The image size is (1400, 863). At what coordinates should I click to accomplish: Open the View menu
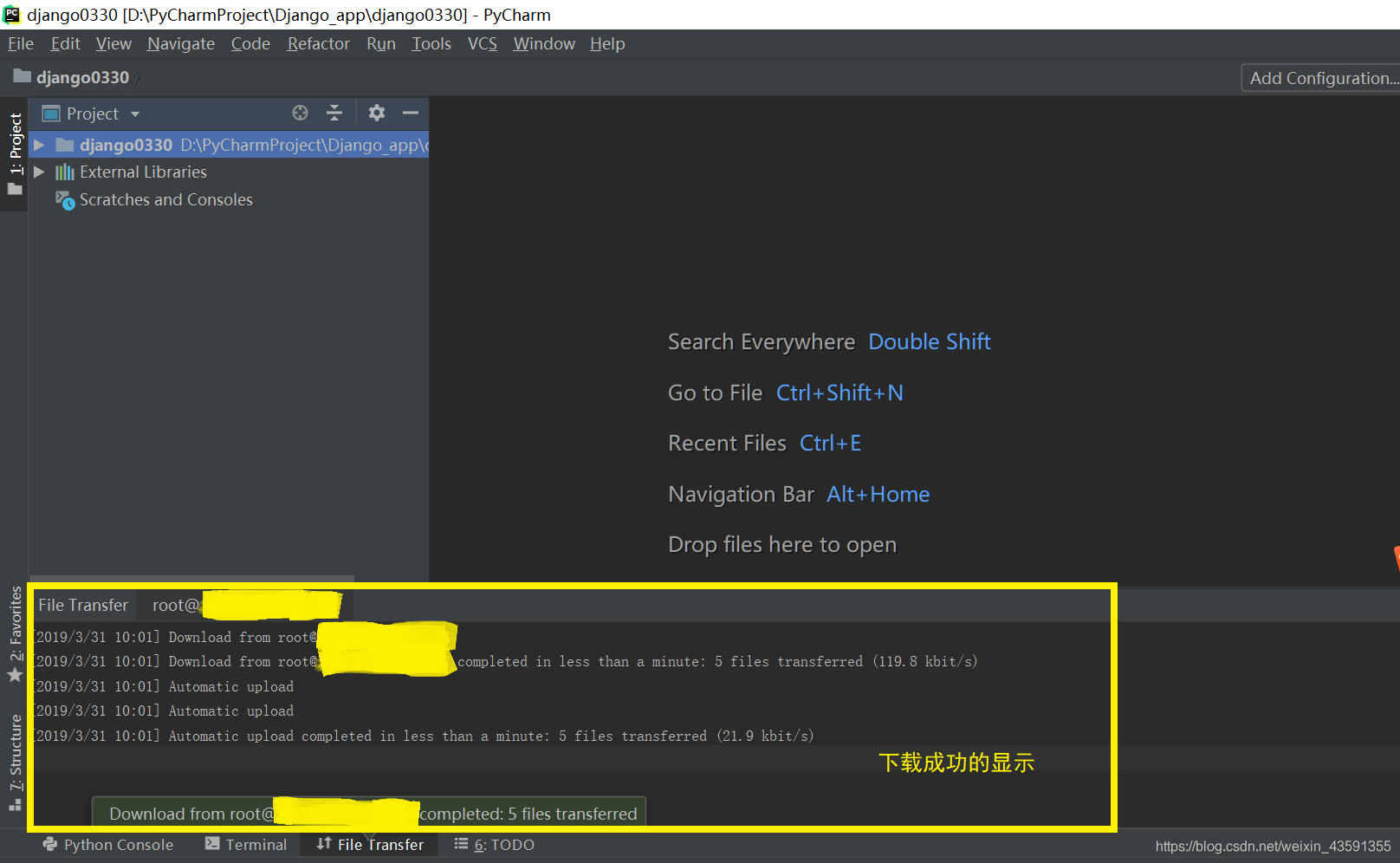(113, 43)
